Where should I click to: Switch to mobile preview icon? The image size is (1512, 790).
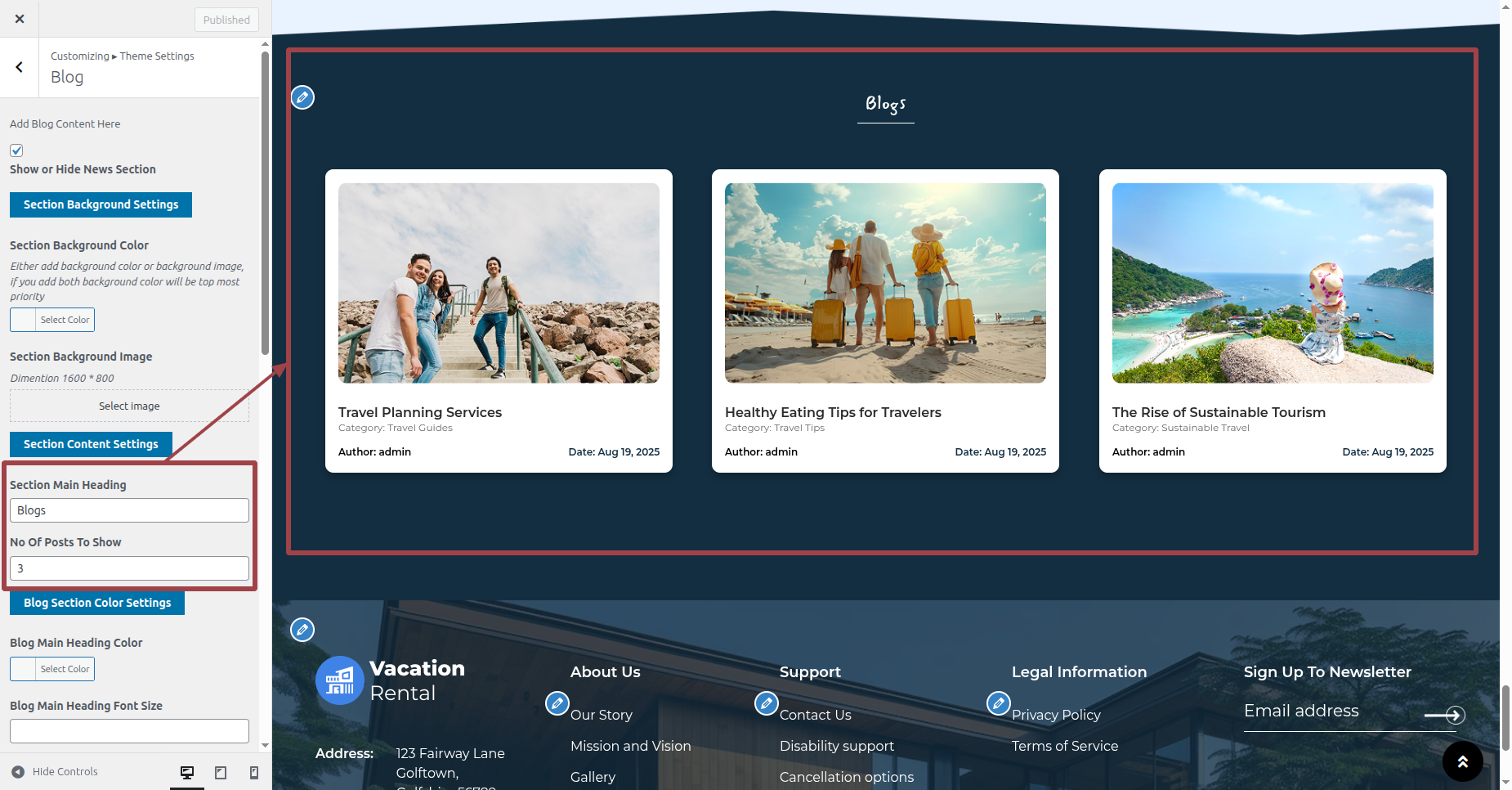254,772
